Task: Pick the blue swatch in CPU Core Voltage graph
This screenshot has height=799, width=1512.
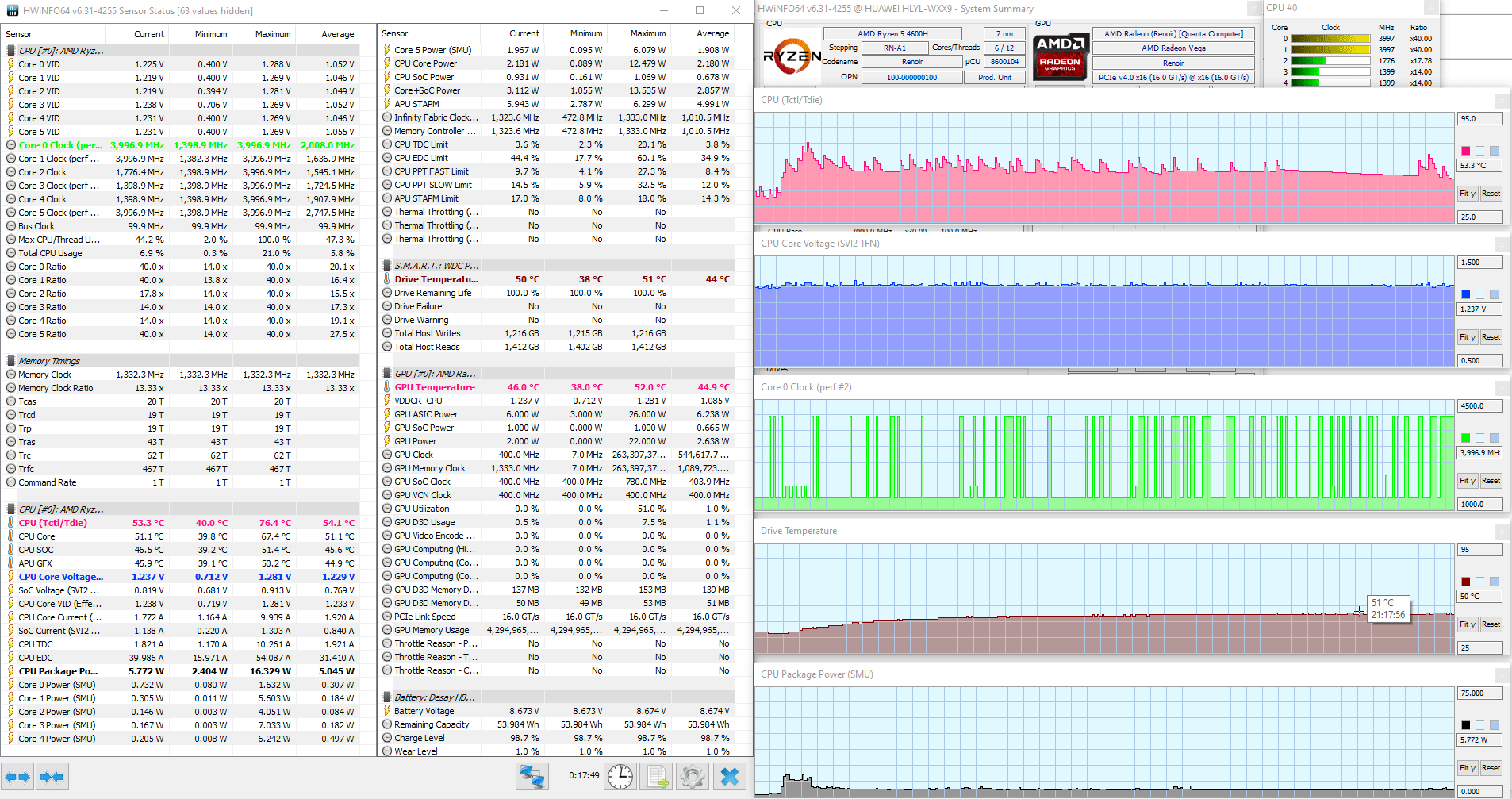Action: click(1466, 294)
